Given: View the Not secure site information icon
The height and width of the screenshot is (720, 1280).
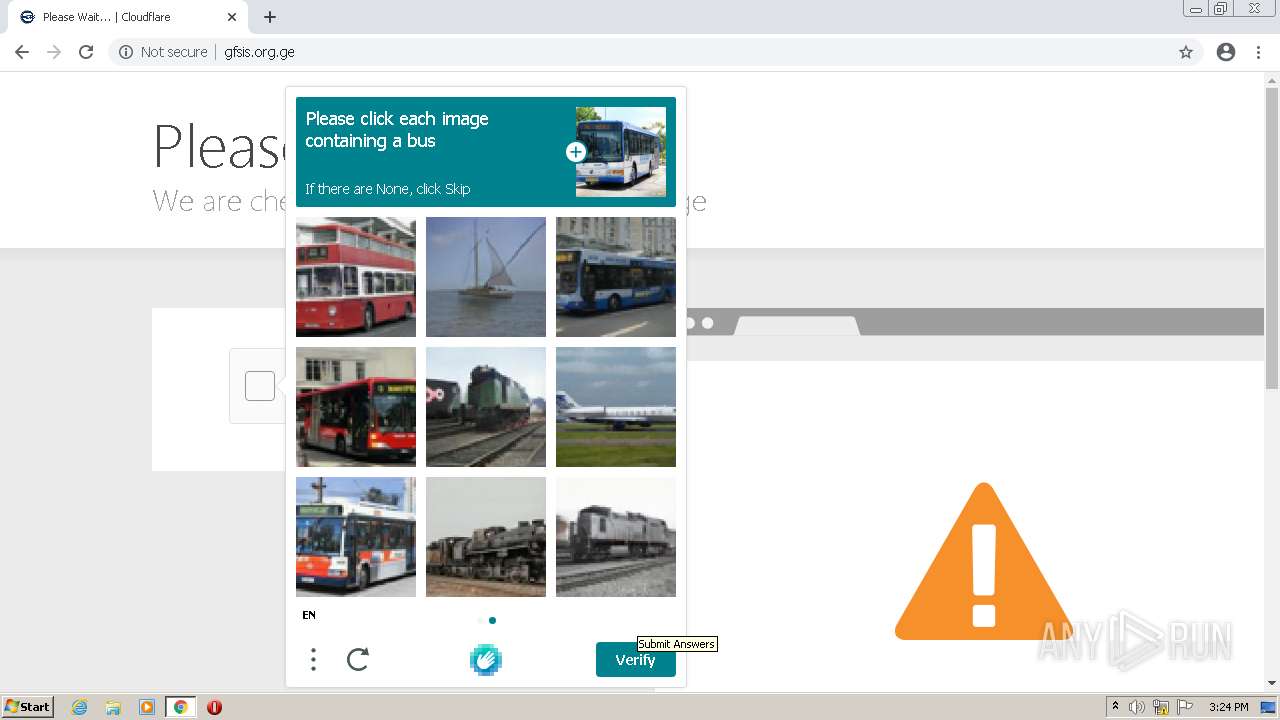Looking at the screenshot, I should pos(126,52).
